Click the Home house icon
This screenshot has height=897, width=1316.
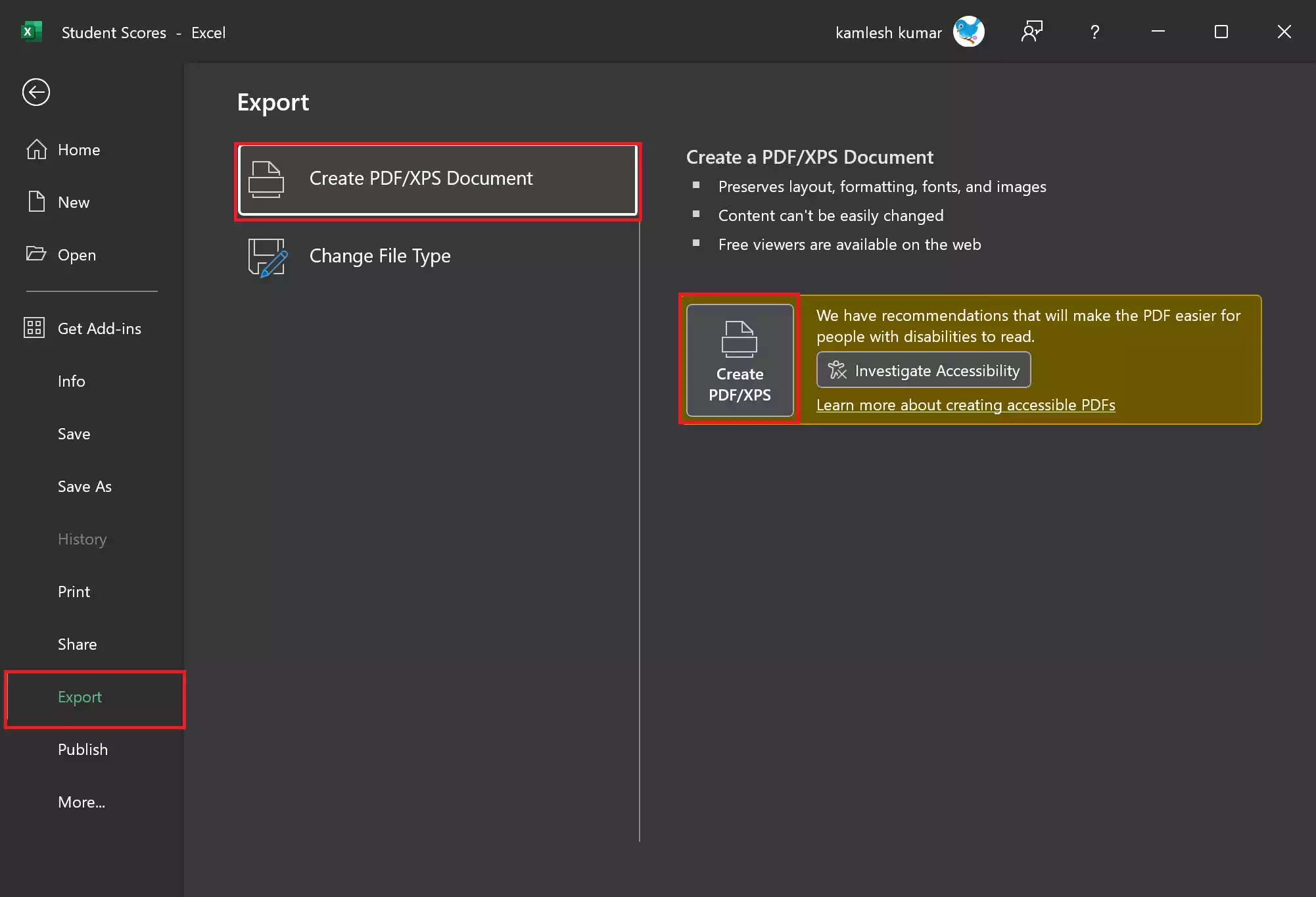[x=37, y=149]
